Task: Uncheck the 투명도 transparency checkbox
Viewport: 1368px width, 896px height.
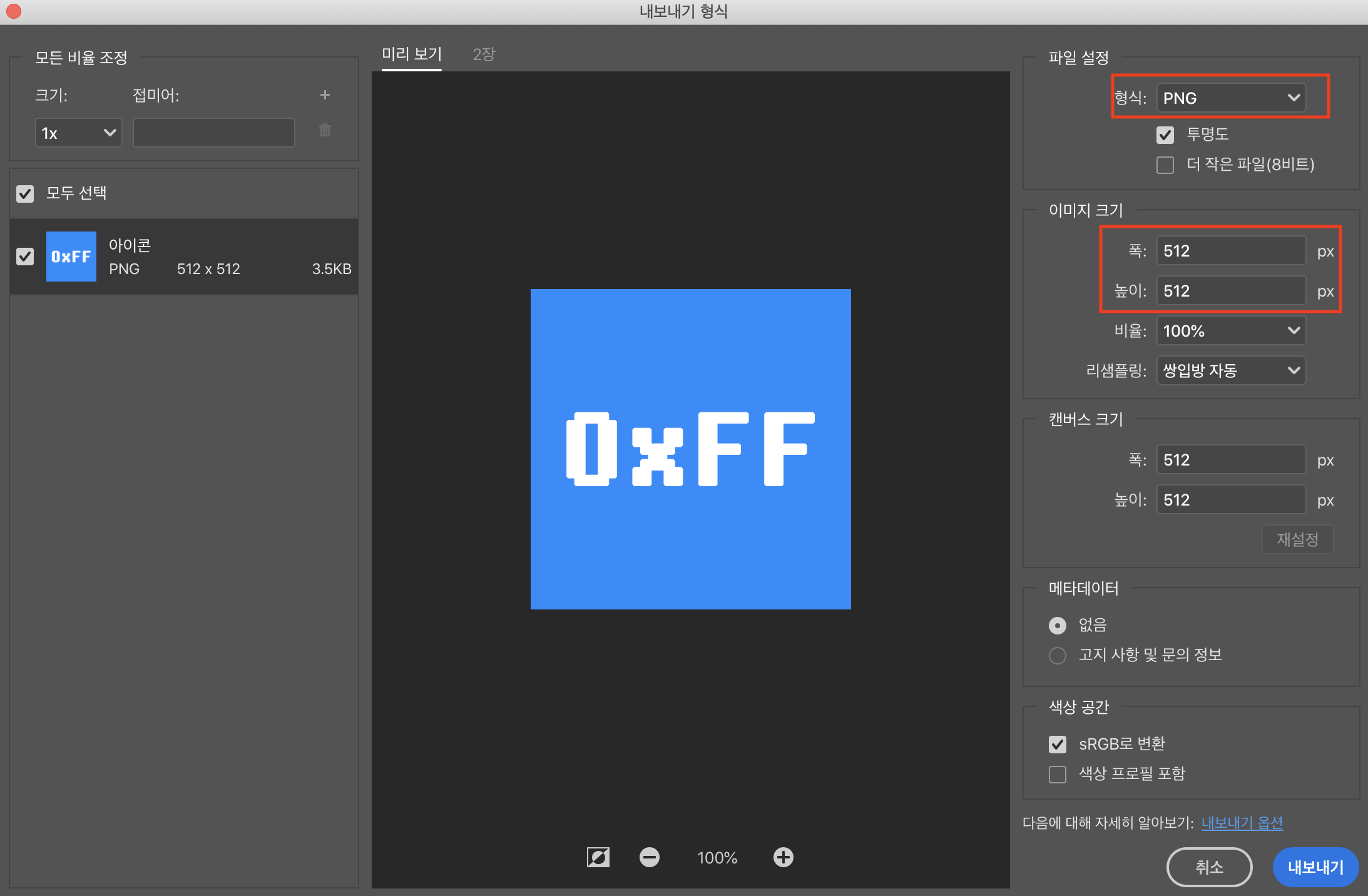Action: [1165, 135]
